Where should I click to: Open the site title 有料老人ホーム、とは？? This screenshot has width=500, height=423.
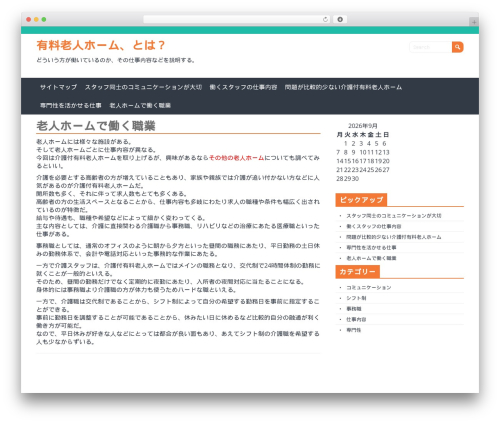(x=101, y=45)
